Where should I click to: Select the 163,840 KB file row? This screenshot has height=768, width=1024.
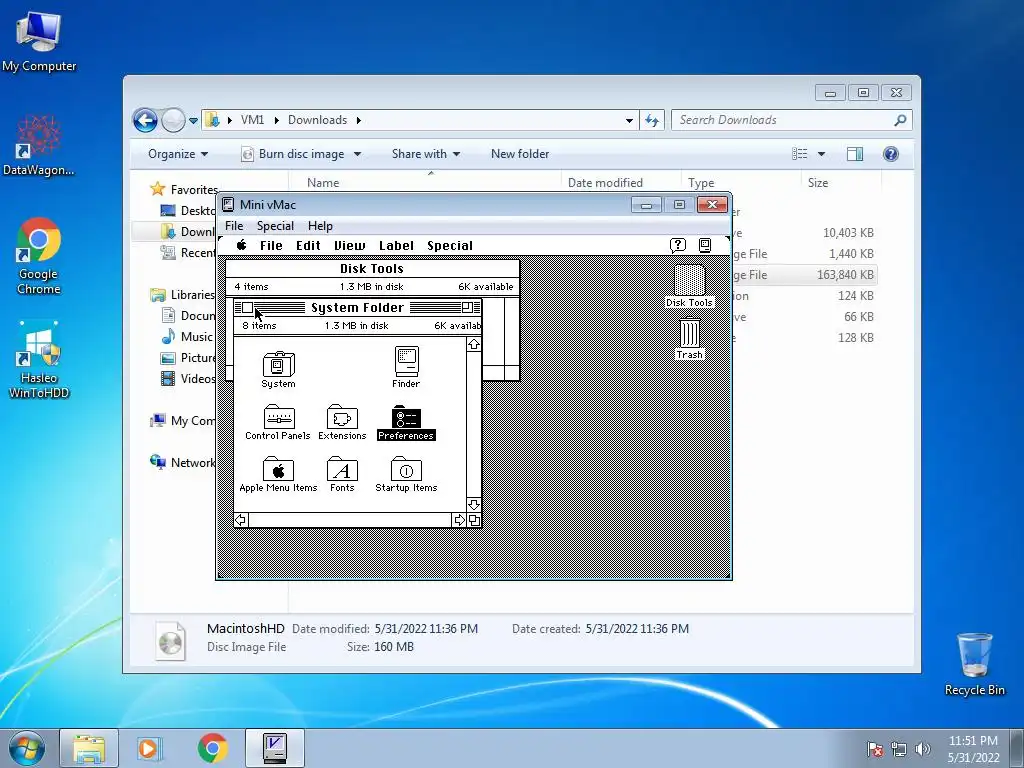[803, 275]
